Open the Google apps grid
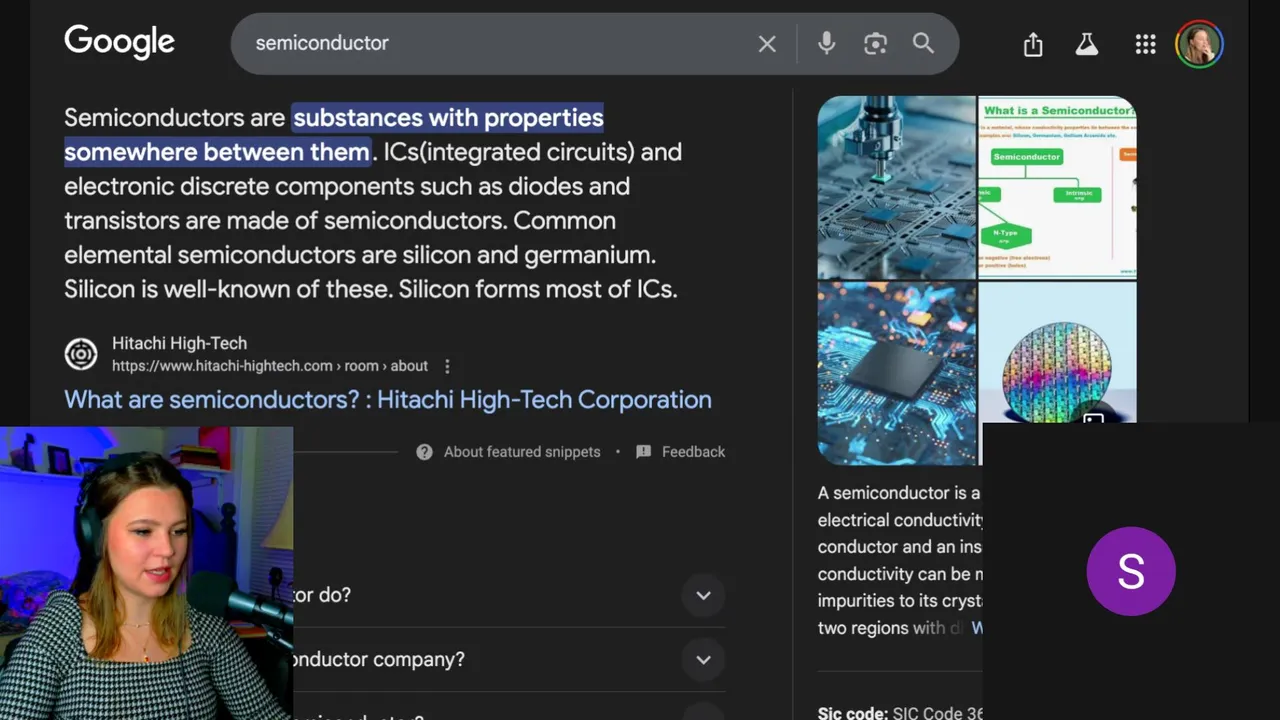The width and height of the screenshot is (1280, 720). point(1145,44)
